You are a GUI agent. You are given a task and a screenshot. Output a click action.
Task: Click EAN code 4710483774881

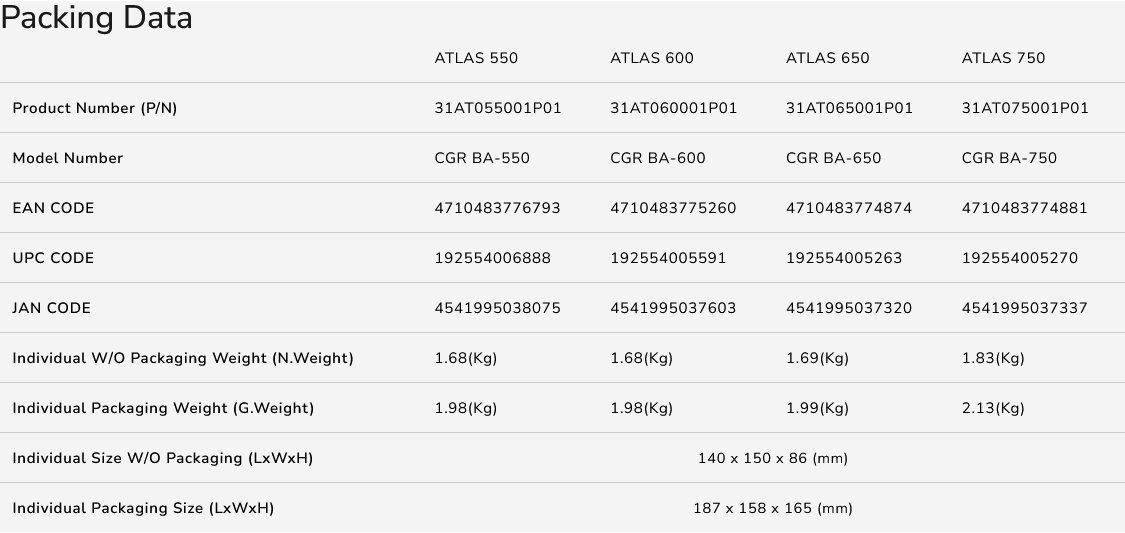pos(1025,208)
